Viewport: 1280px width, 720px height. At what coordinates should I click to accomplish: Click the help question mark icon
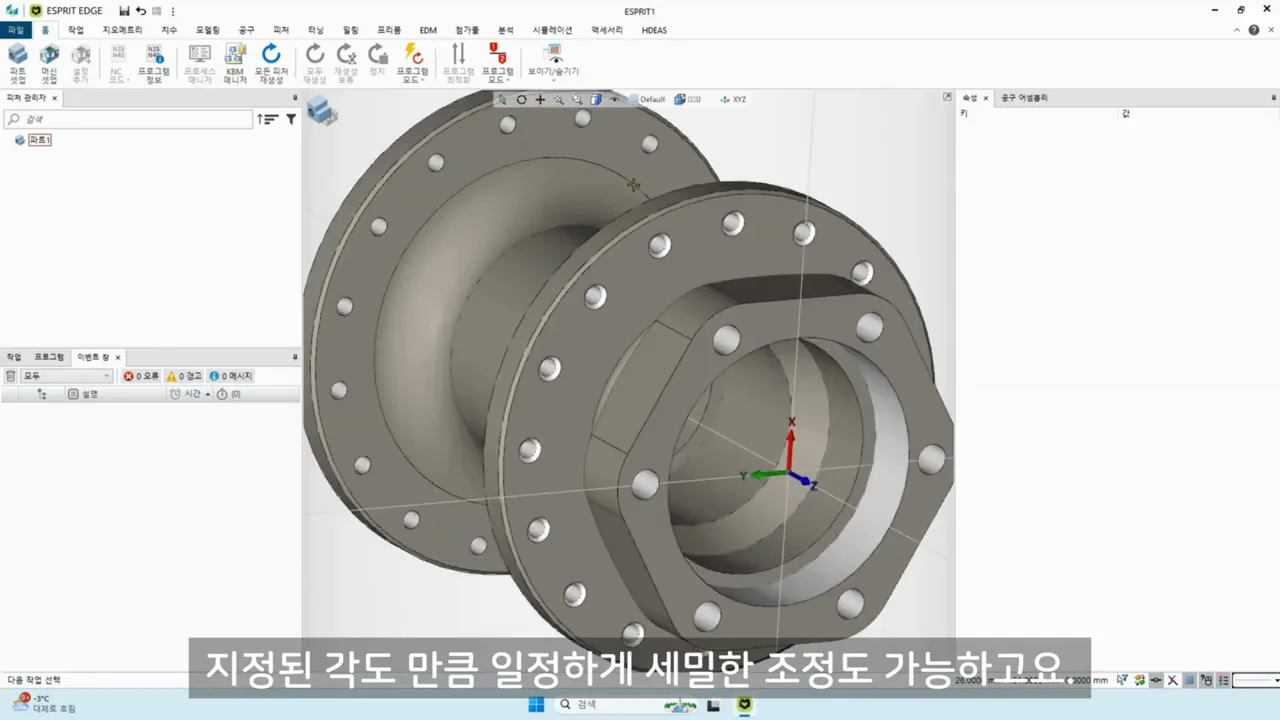click(x=1254, y=30)
